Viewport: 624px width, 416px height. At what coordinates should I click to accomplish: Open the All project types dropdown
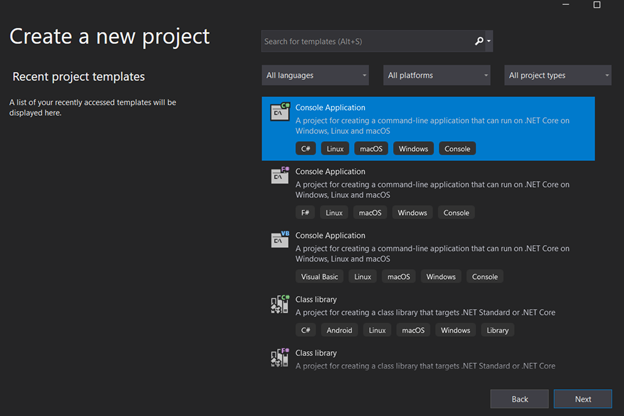pyautogui.click(x=558, y=75)
